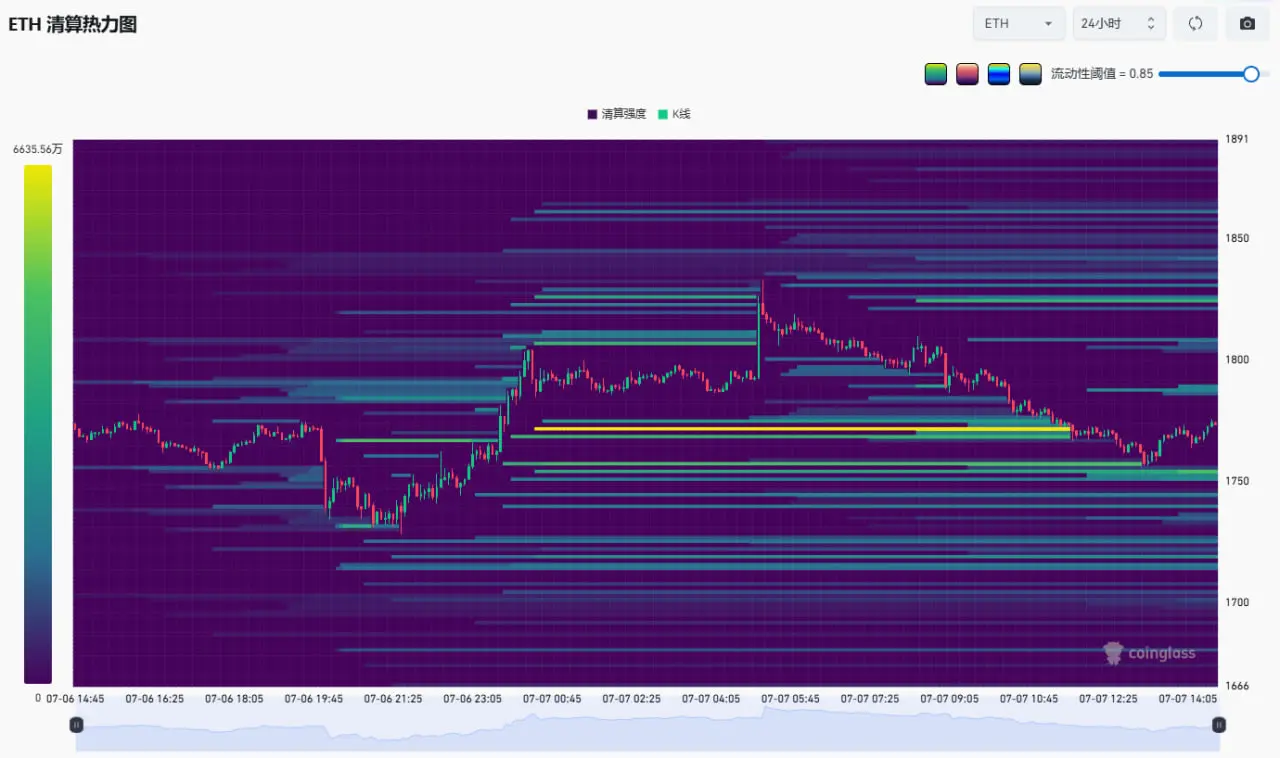
Task: Refresh the liquidation heatmap data
Action: pos(1195,23)
